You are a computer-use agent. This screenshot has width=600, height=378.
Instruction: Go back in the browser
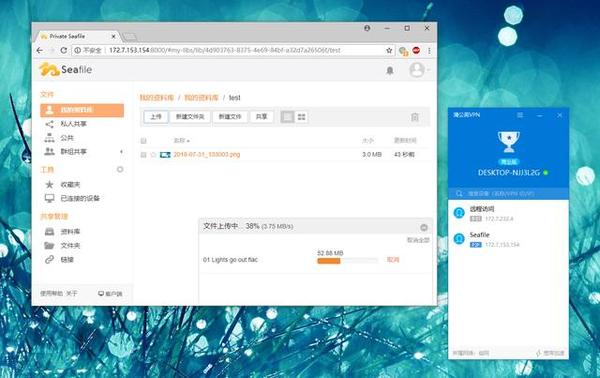coord(39,50)
